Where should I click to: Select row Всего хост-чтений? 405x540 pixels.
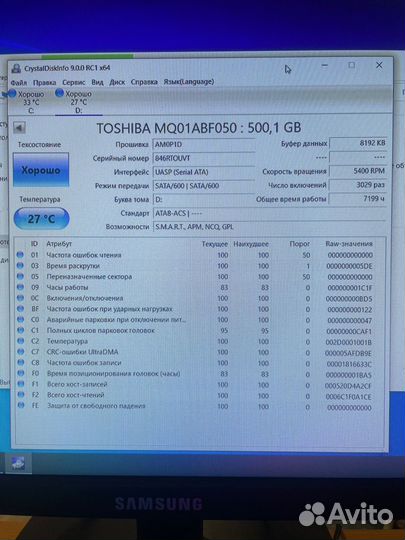click(x=199, y=395)
